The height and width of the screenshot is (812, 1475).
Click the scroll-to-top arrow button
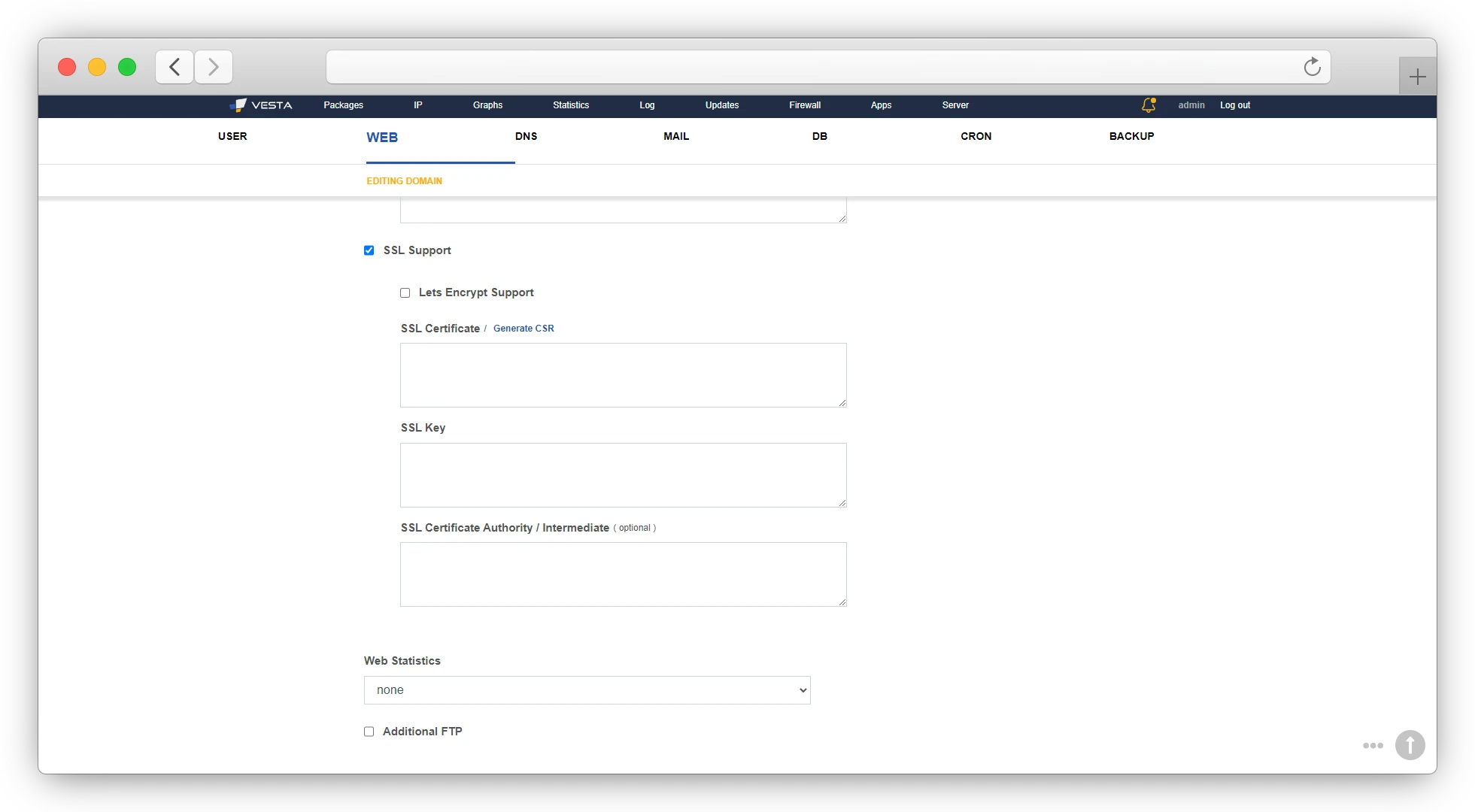[1410, 745]
